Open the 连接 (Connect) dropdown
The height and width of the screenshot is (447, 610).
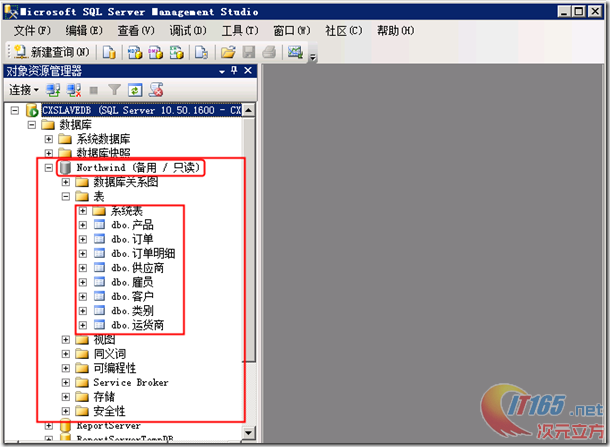tap(24, 90)
